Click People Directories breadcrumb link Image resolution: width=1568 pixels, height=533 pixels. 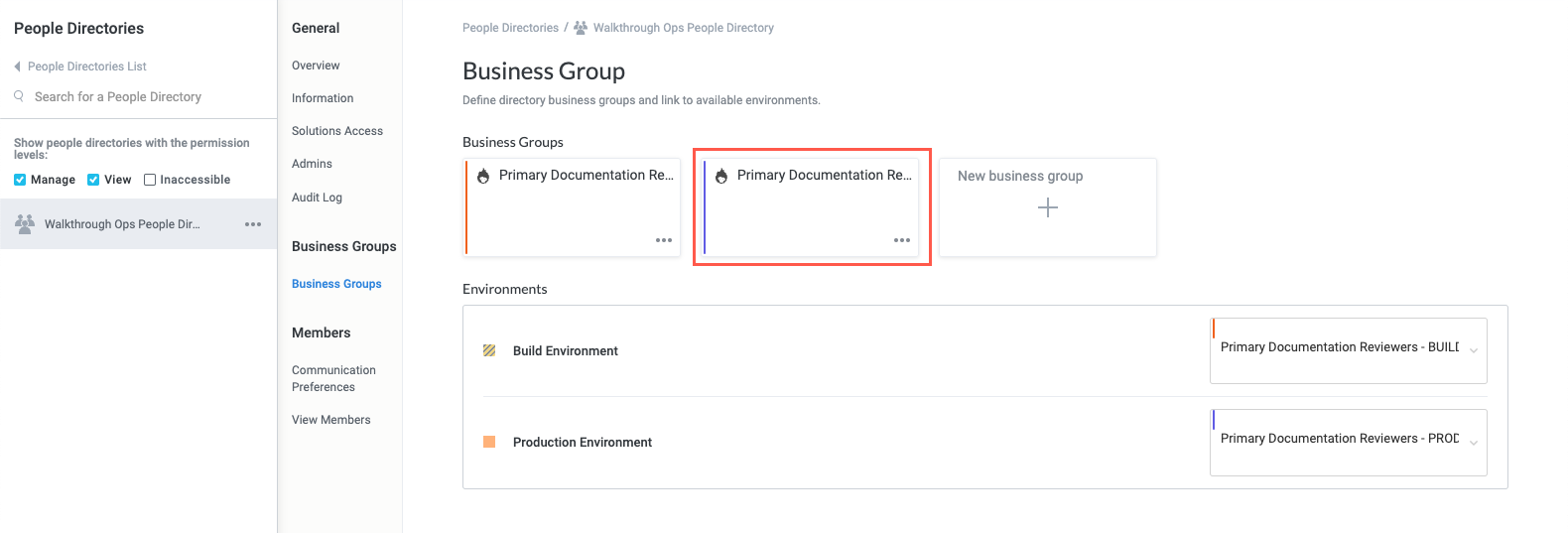(x=510, y=28)
